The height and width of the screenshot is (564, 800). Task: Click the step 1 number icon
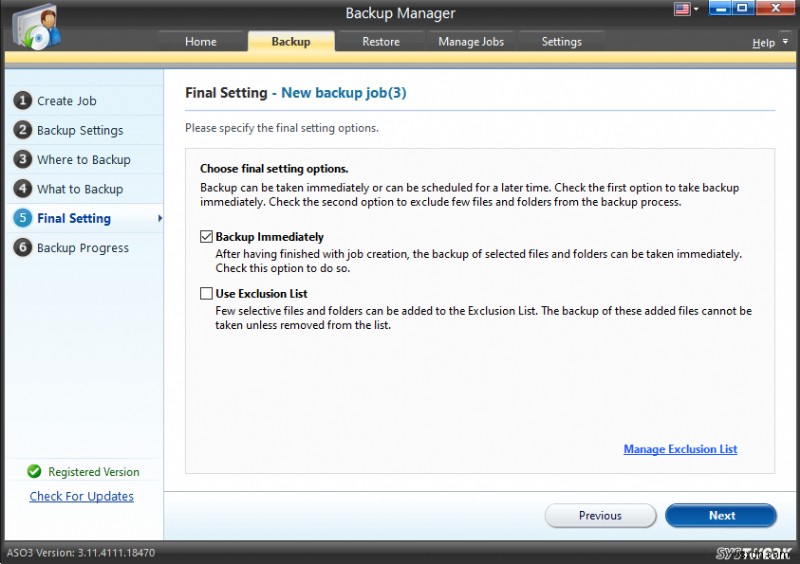tap(22, 100)
